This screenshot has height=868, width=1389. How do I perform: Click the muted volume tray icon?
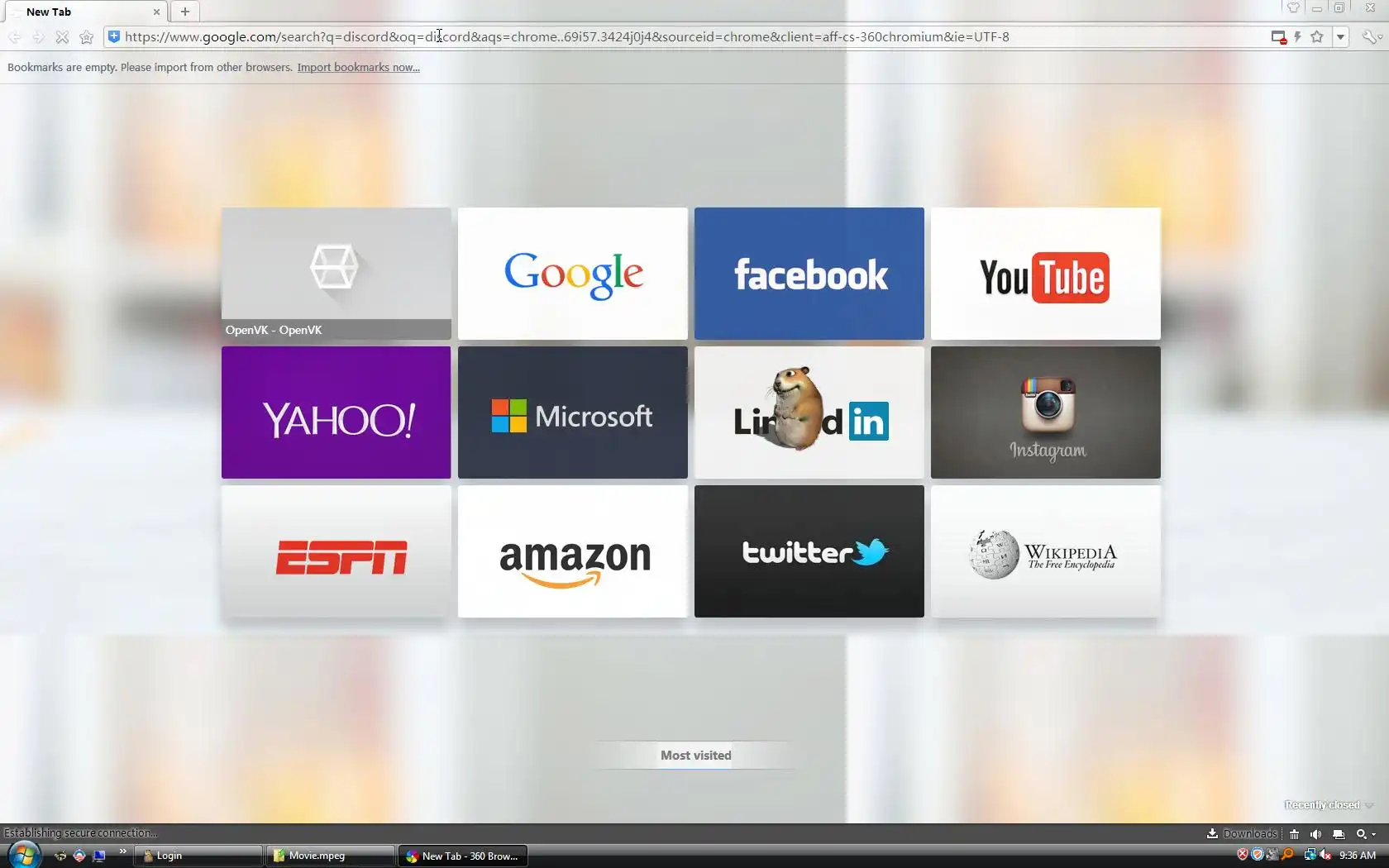tap(1325, 855)
